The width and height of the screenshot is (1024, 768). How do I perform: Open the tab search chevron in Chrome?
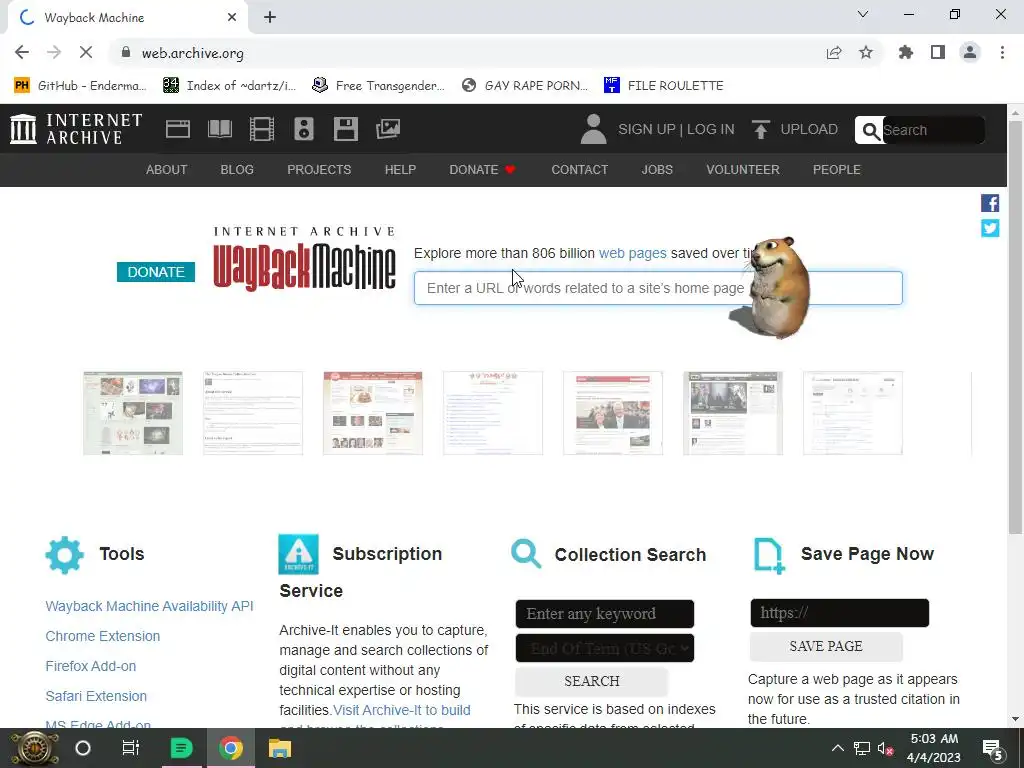(x=863, y=14)
